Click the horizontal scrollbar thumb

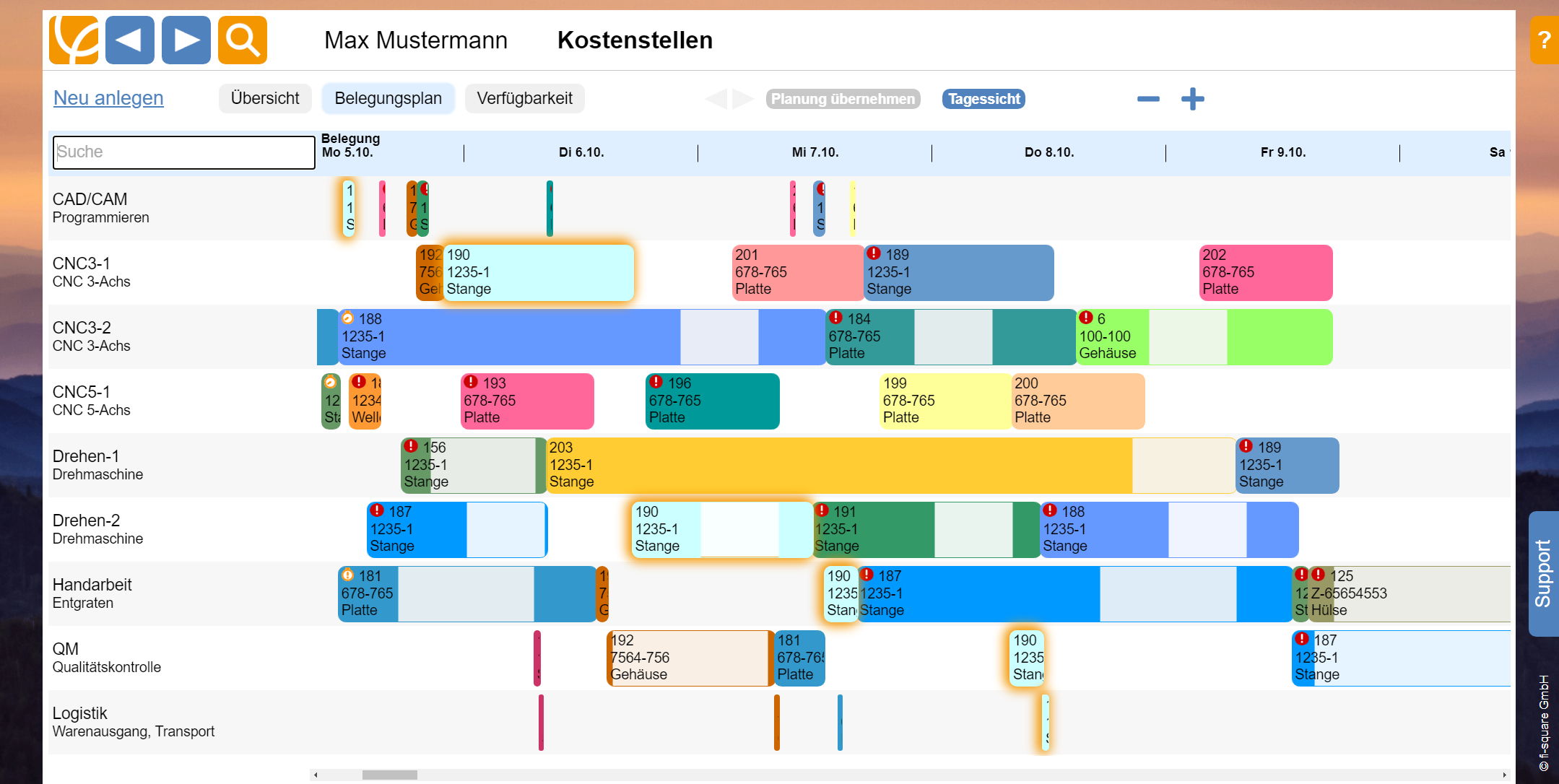[390, 775]
